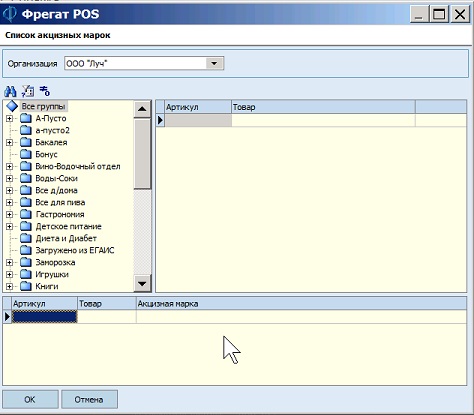Expand the Все для пива group

9,202
